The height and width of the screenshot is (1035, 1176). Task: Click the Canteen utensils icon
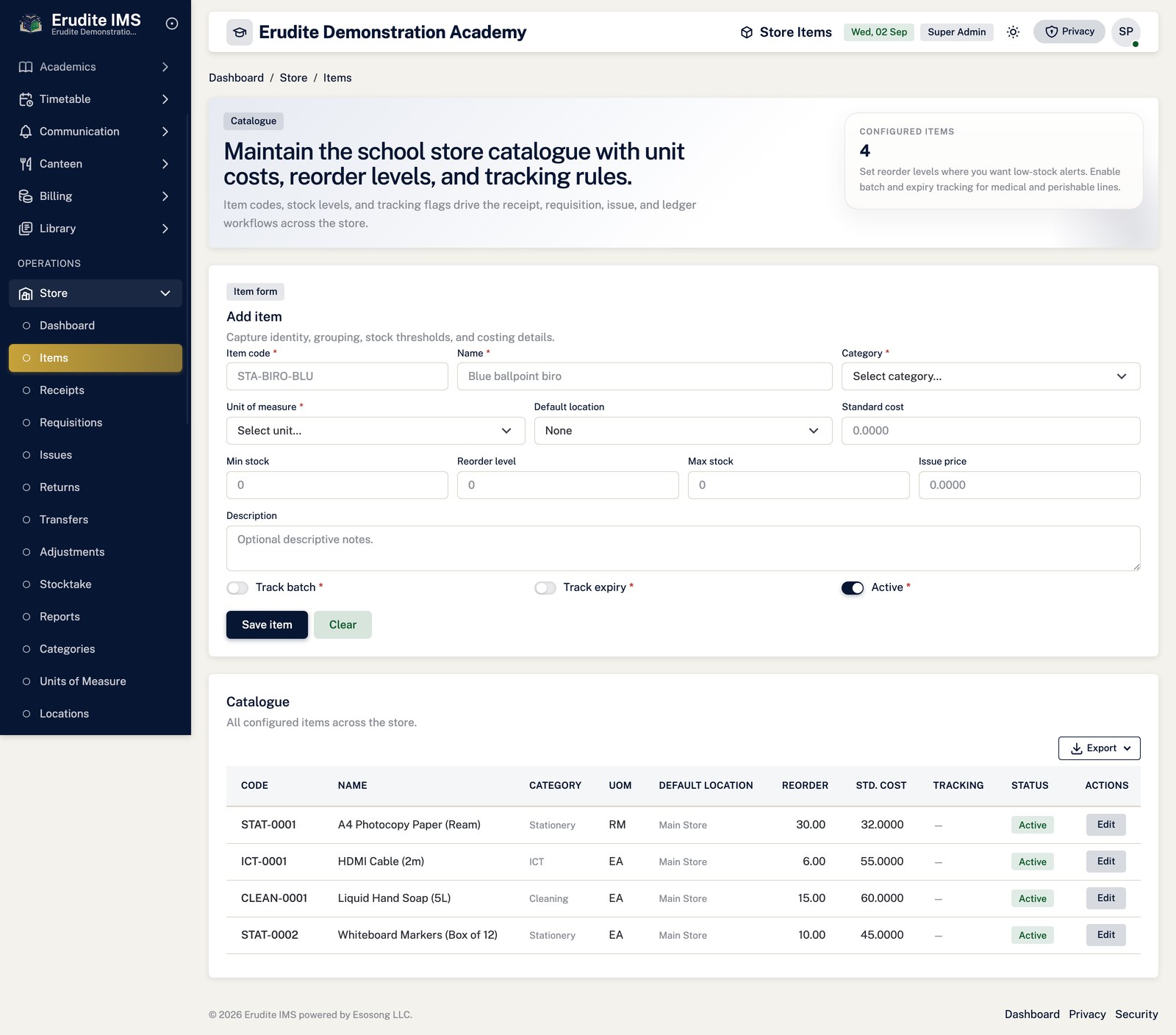(26, 164)
